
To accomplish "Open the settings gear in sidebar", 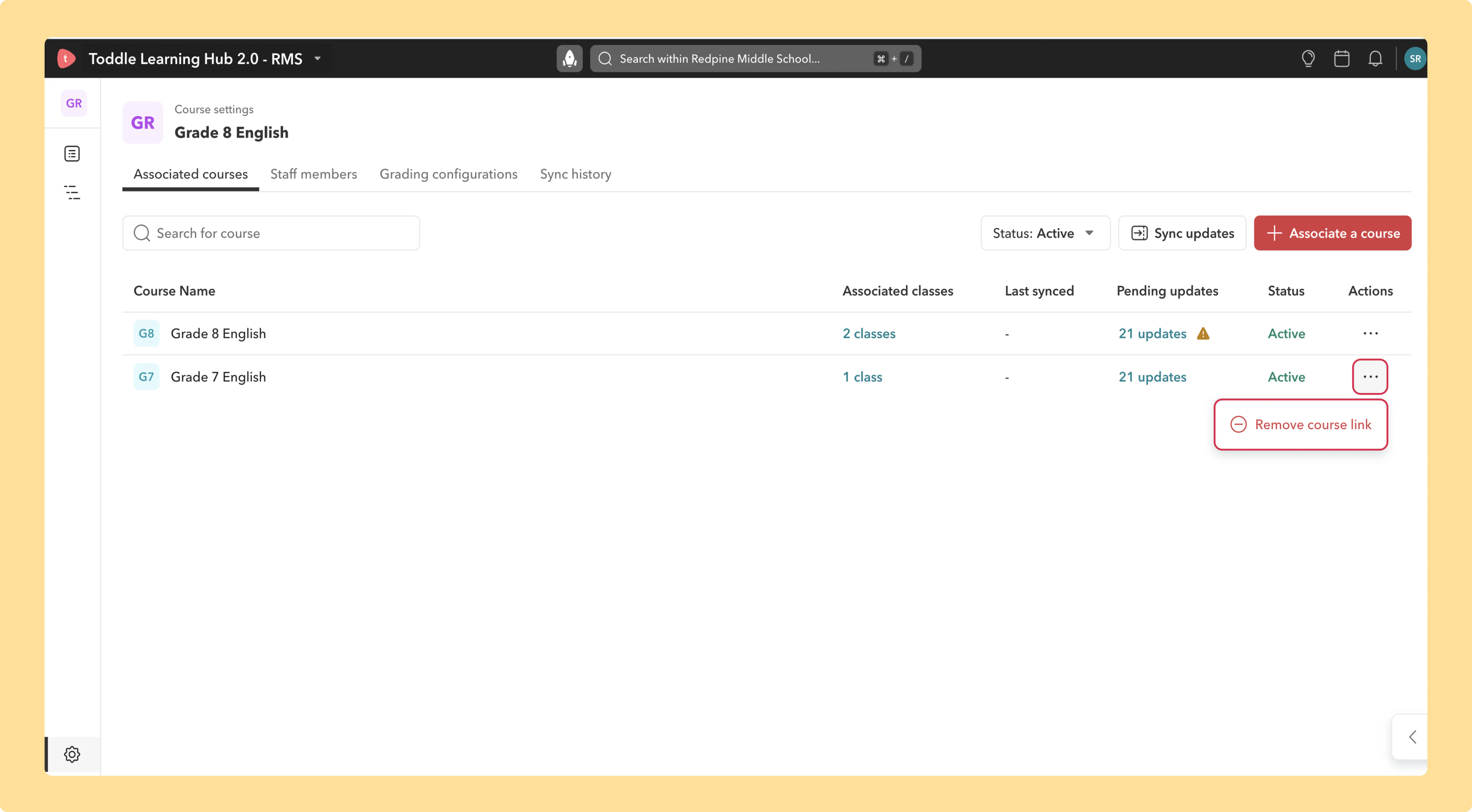I will [72, 754].
